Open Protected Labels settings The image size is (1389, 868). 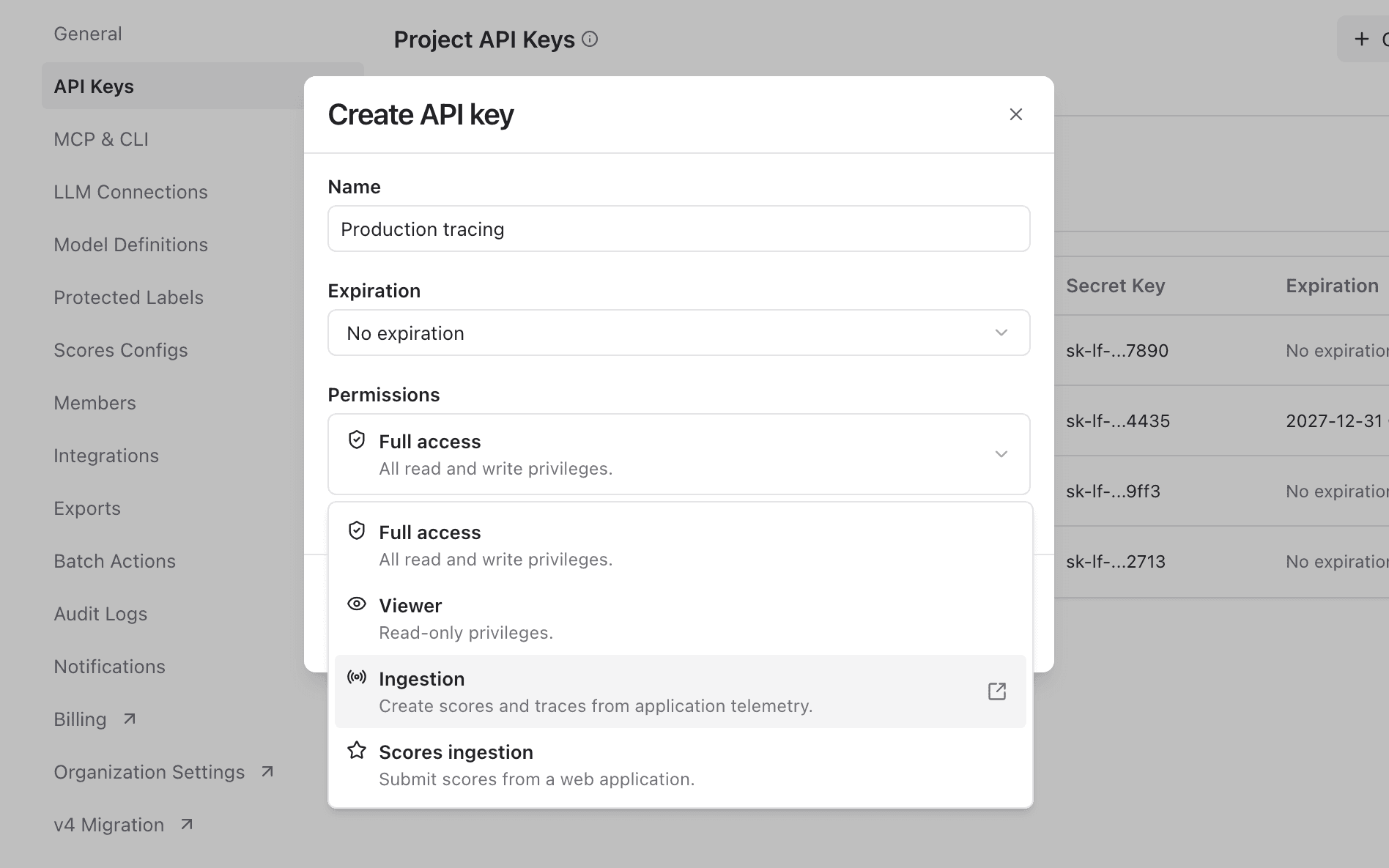click(128, 297)
